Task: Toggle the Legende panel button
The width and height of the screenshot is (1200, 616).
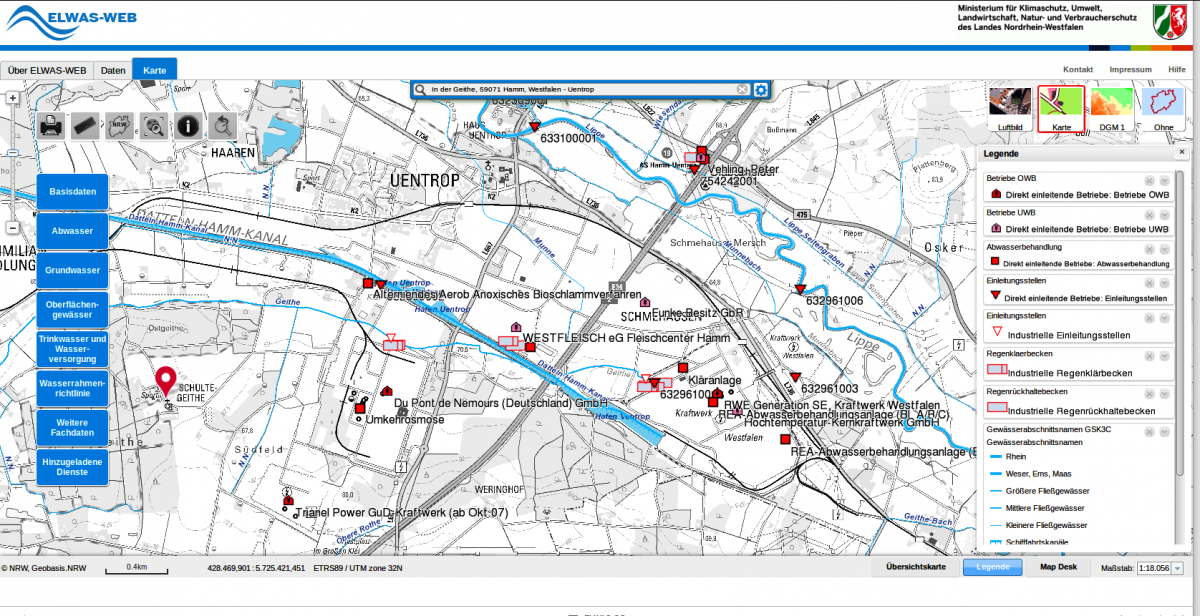Action: pos(993,568)
